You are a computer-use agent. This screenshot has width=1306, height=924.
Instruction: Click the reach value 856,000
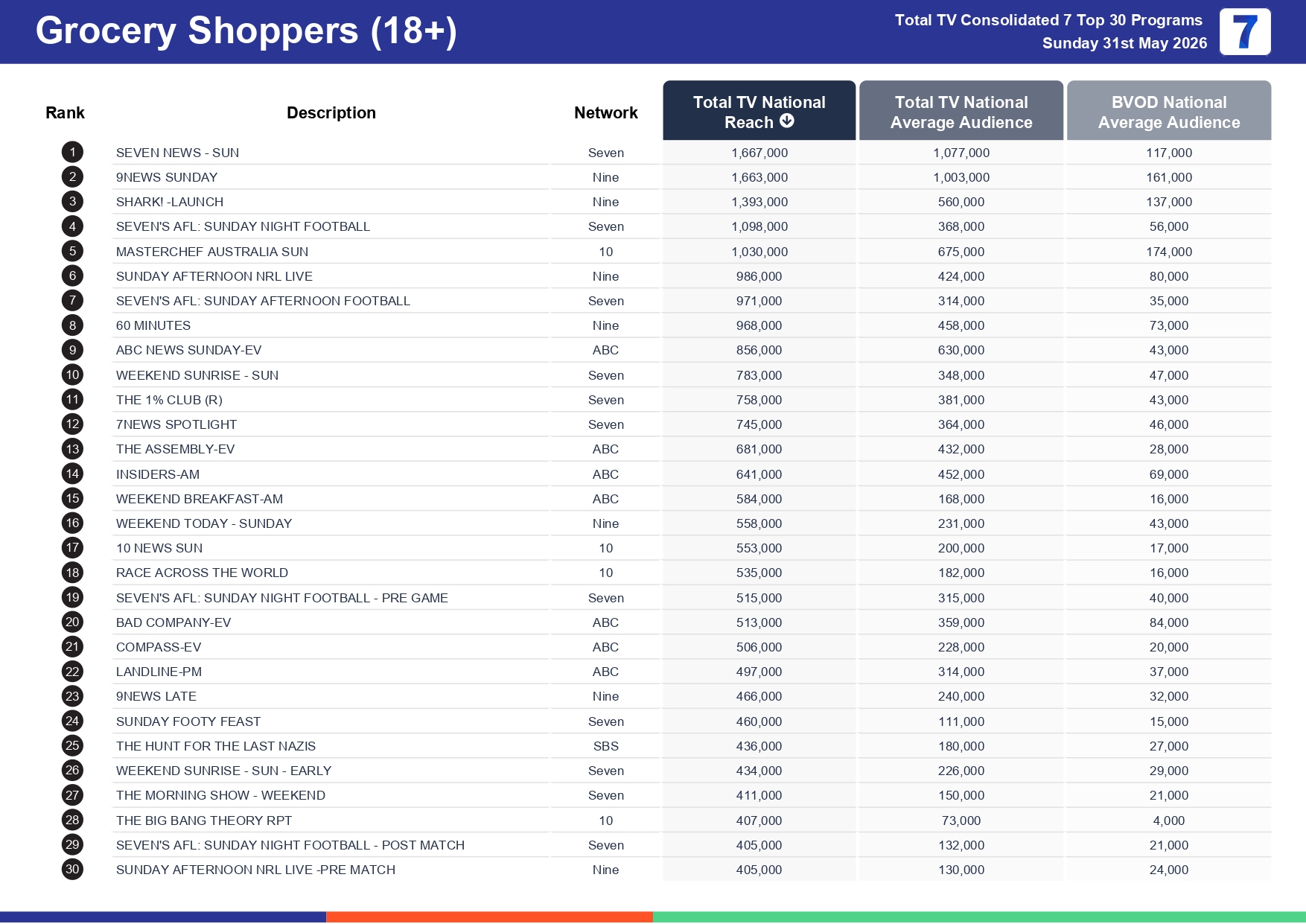coord(759,350)
